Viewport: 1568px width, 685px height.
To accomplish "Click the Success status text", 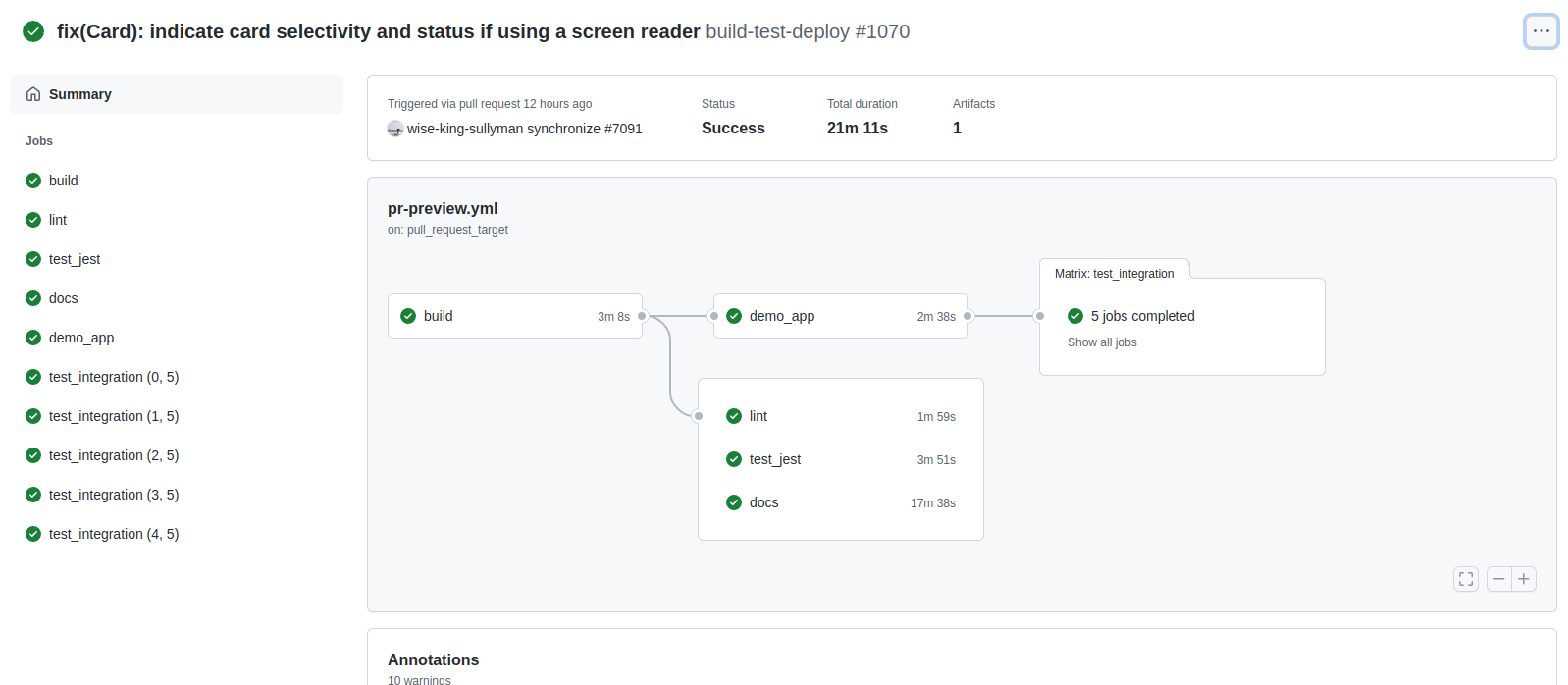I will [x=733, y=128].
